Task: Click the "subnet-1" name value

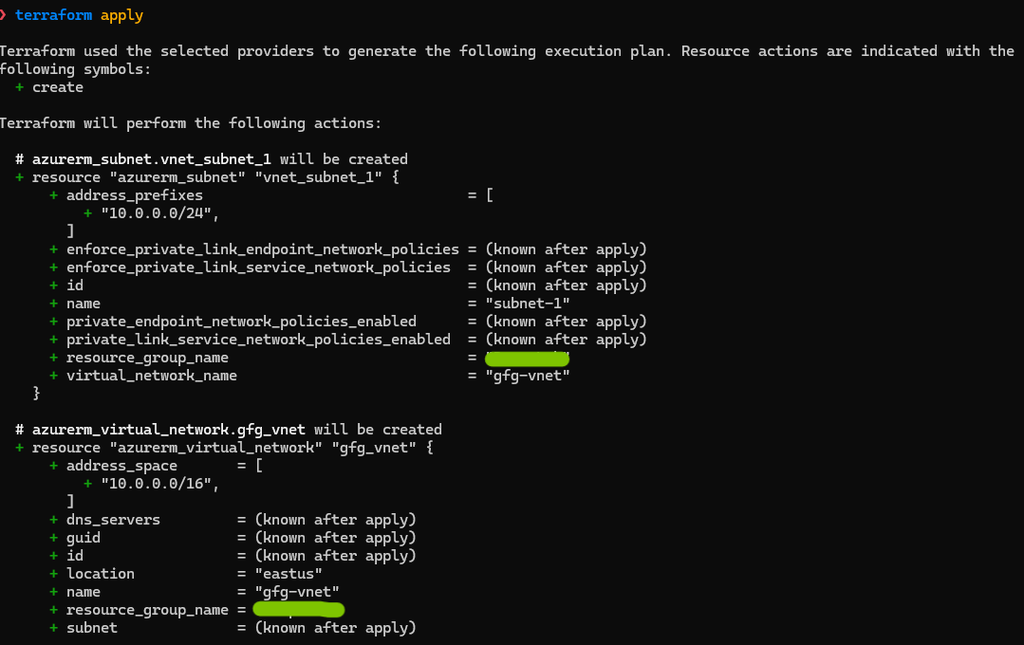Action: coord(527,303)
